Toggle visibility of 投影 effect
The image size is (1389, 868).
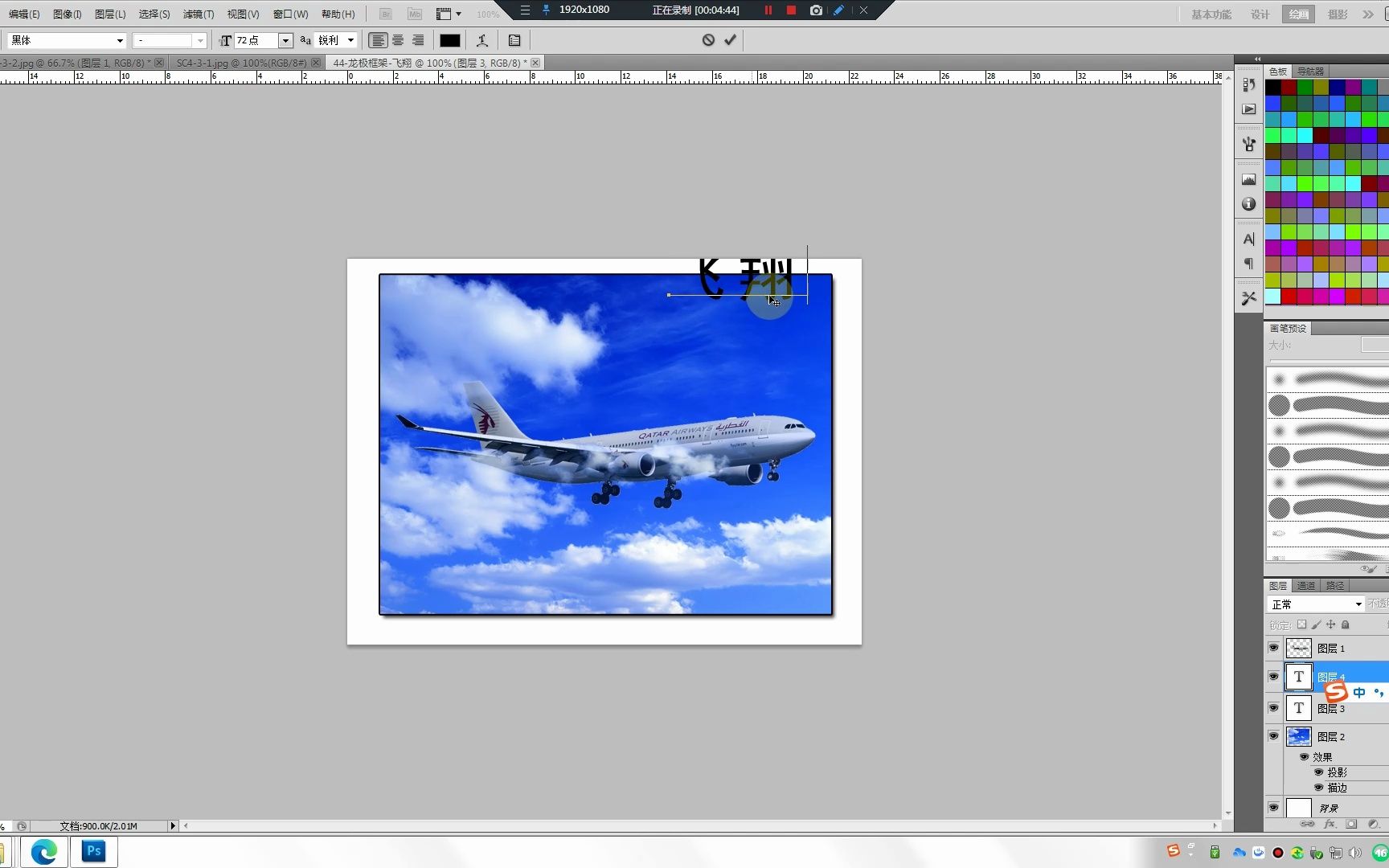(x=1318, y=772)
